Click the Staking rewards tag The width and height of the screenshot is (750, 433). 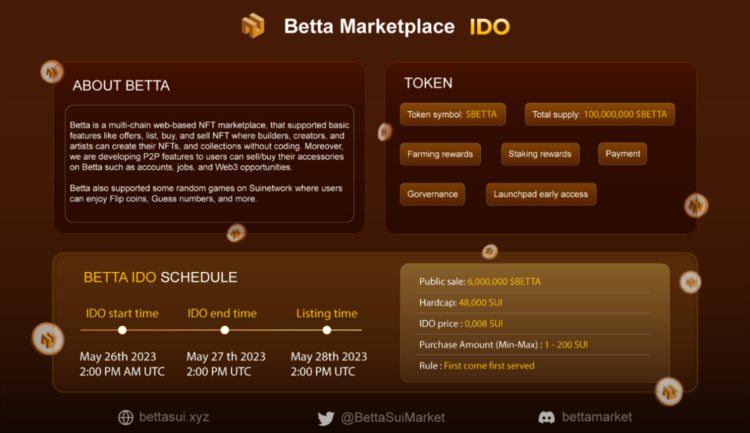click(x=539, y=154)
